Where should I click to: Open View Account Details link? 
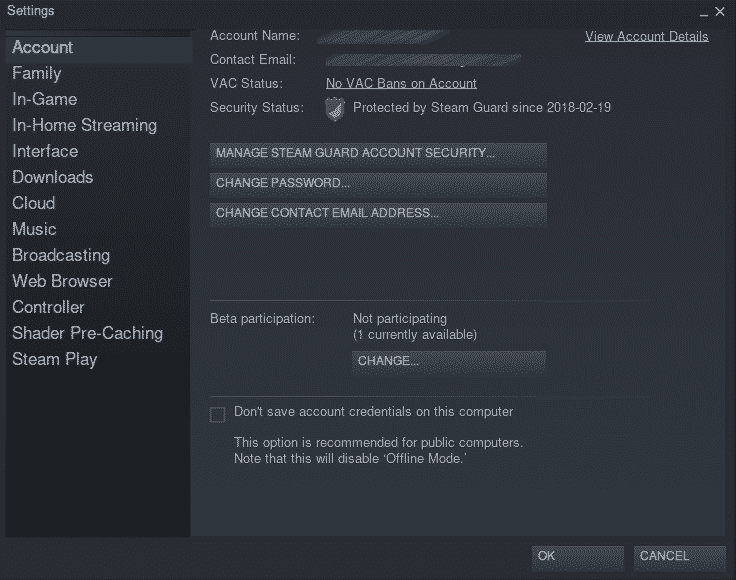click(x=646, y=36)
